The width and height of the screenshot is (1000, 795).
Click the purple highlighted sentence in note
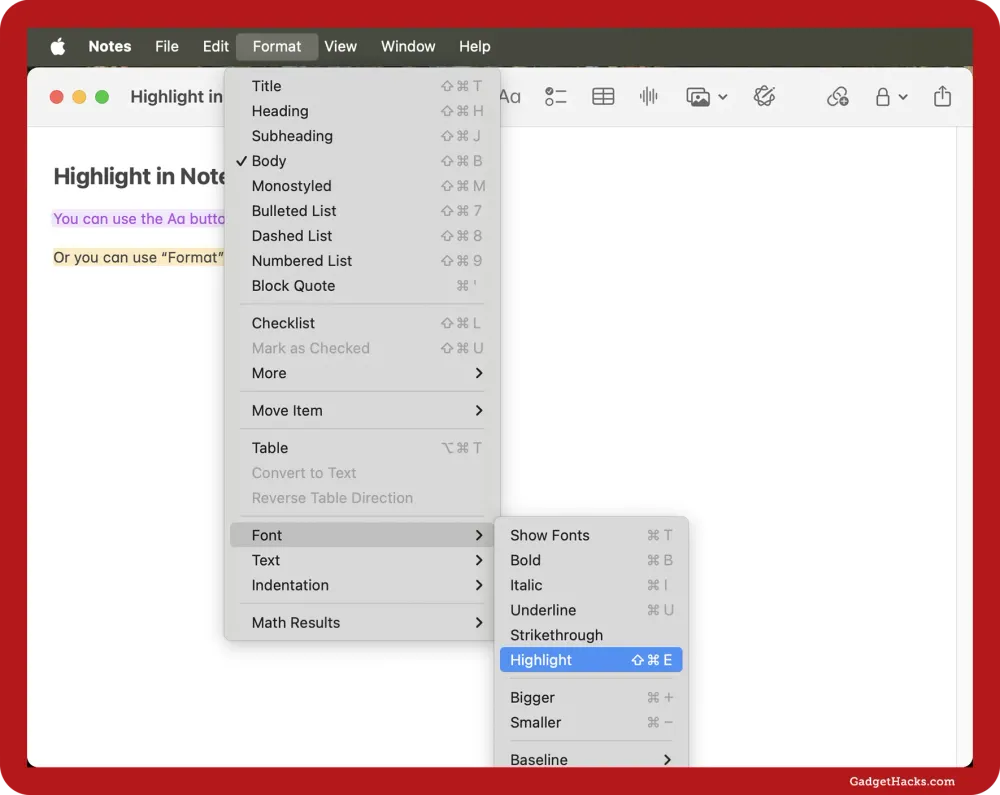tap(138, 219)
